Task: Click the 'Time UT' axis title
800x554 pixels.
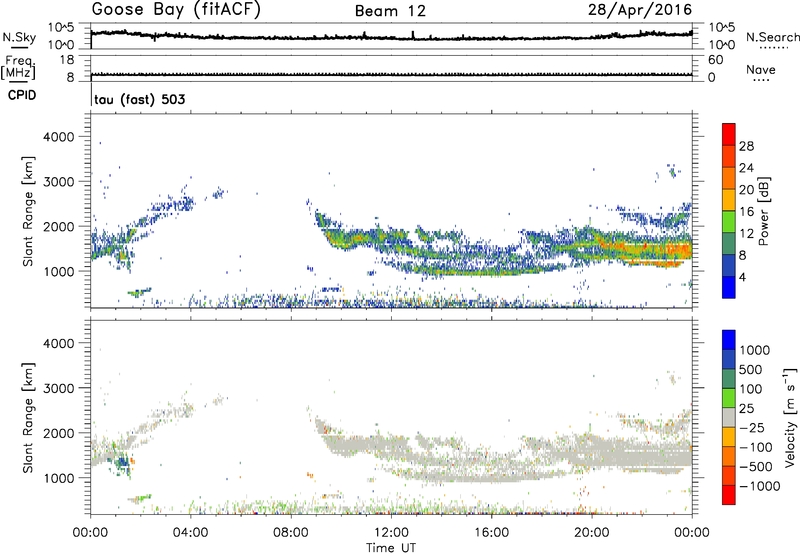Action: click(x=391, y=548)
